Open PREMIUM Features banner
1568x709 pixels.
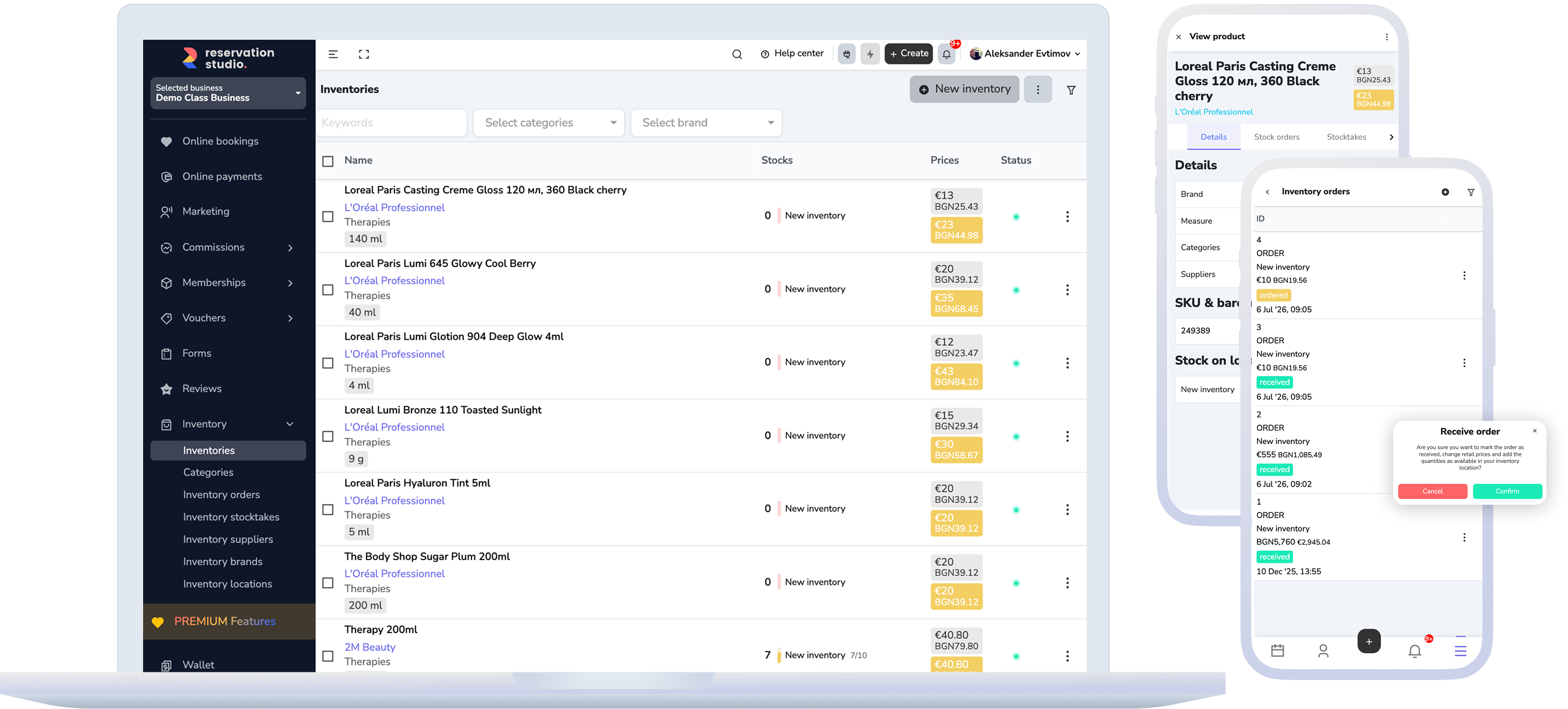229,621
